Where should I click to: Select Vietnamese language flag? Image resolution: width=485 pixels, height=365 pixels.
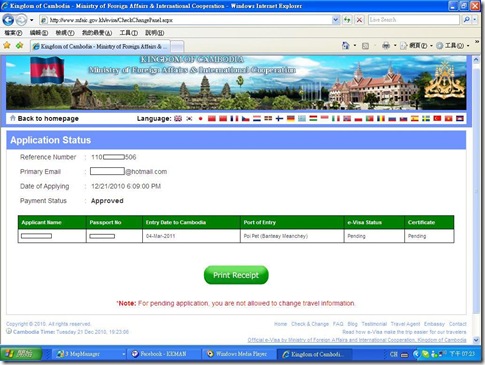(448, 118)
